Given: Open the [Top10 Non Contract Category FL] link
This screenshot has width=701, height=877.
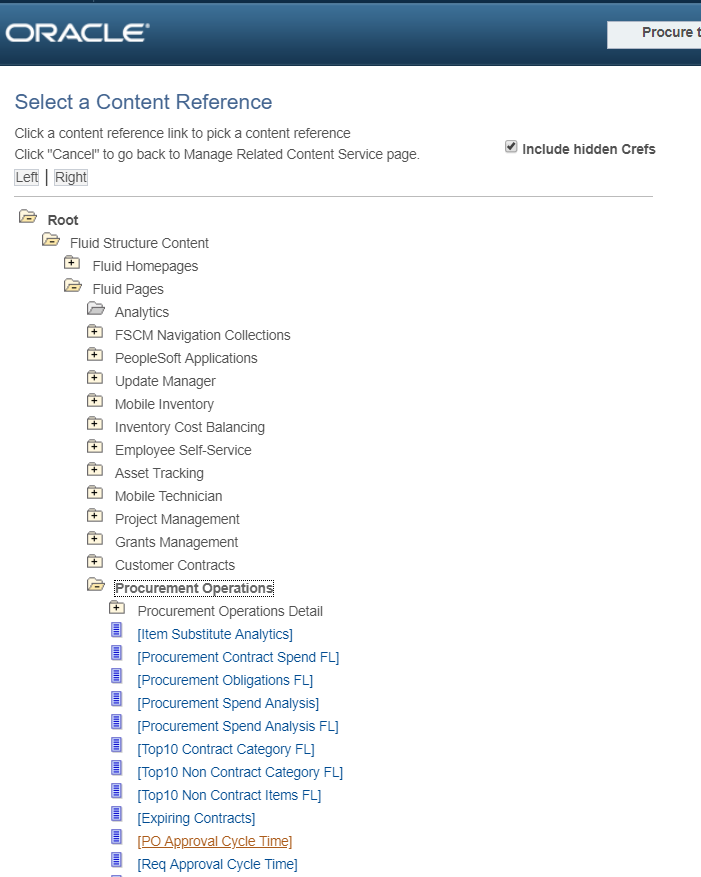Looking at the screenshot, I should (x=240, y=772).
